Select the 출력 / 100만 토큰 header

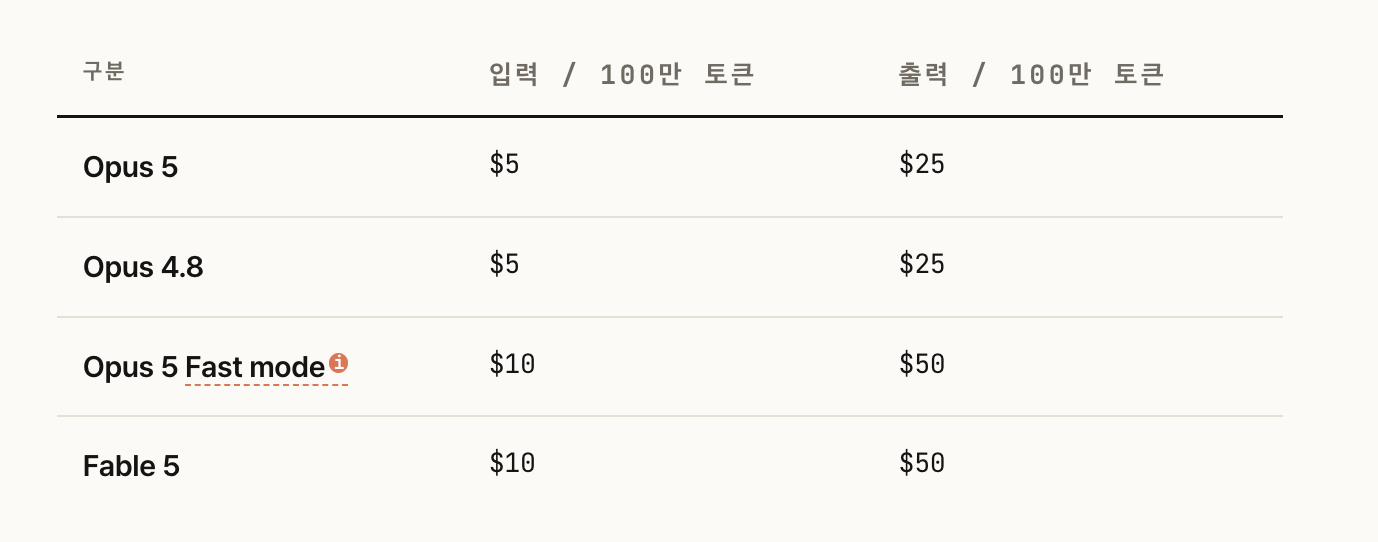pyautogui.click(x=1031, y=75)
